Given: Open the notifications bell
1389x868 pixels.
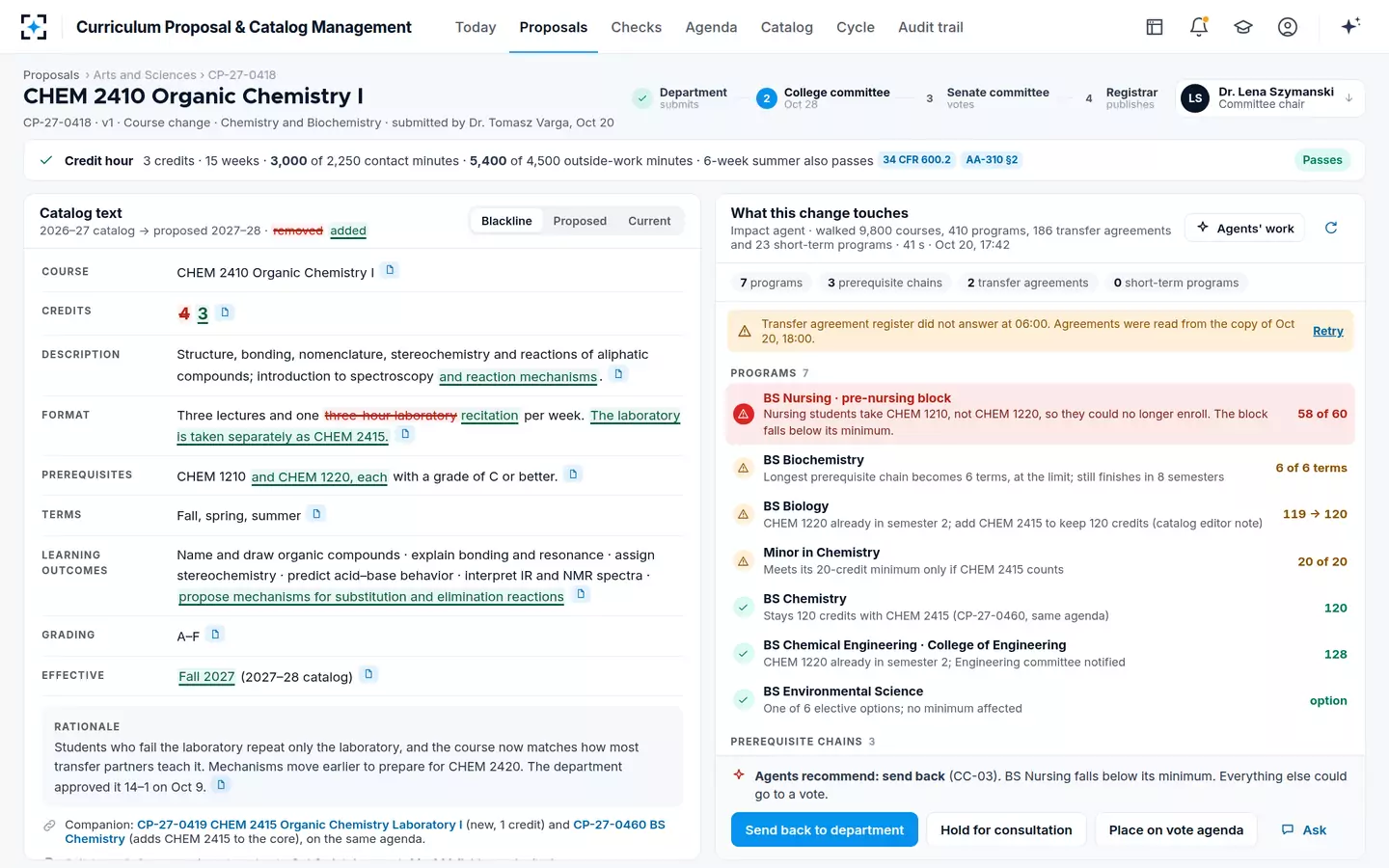Looking at the screenshot, I should click(x=1199, y=27).
